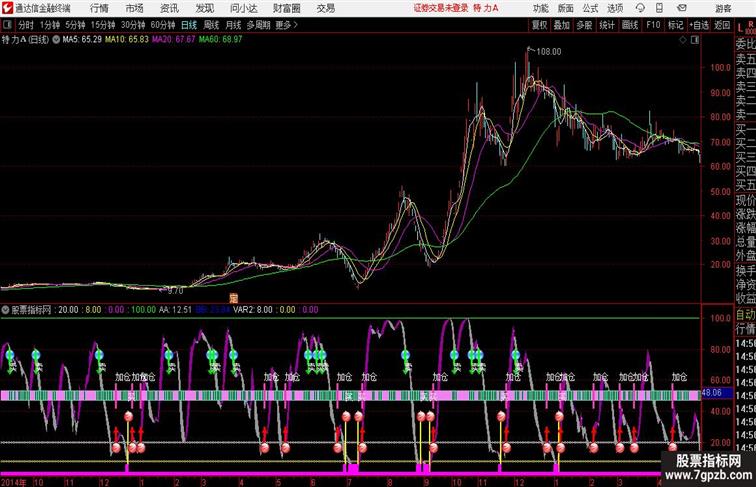Click the MA10: 65.83 value
The height and width of the screenshot is (487, 756).
[127, 40]
